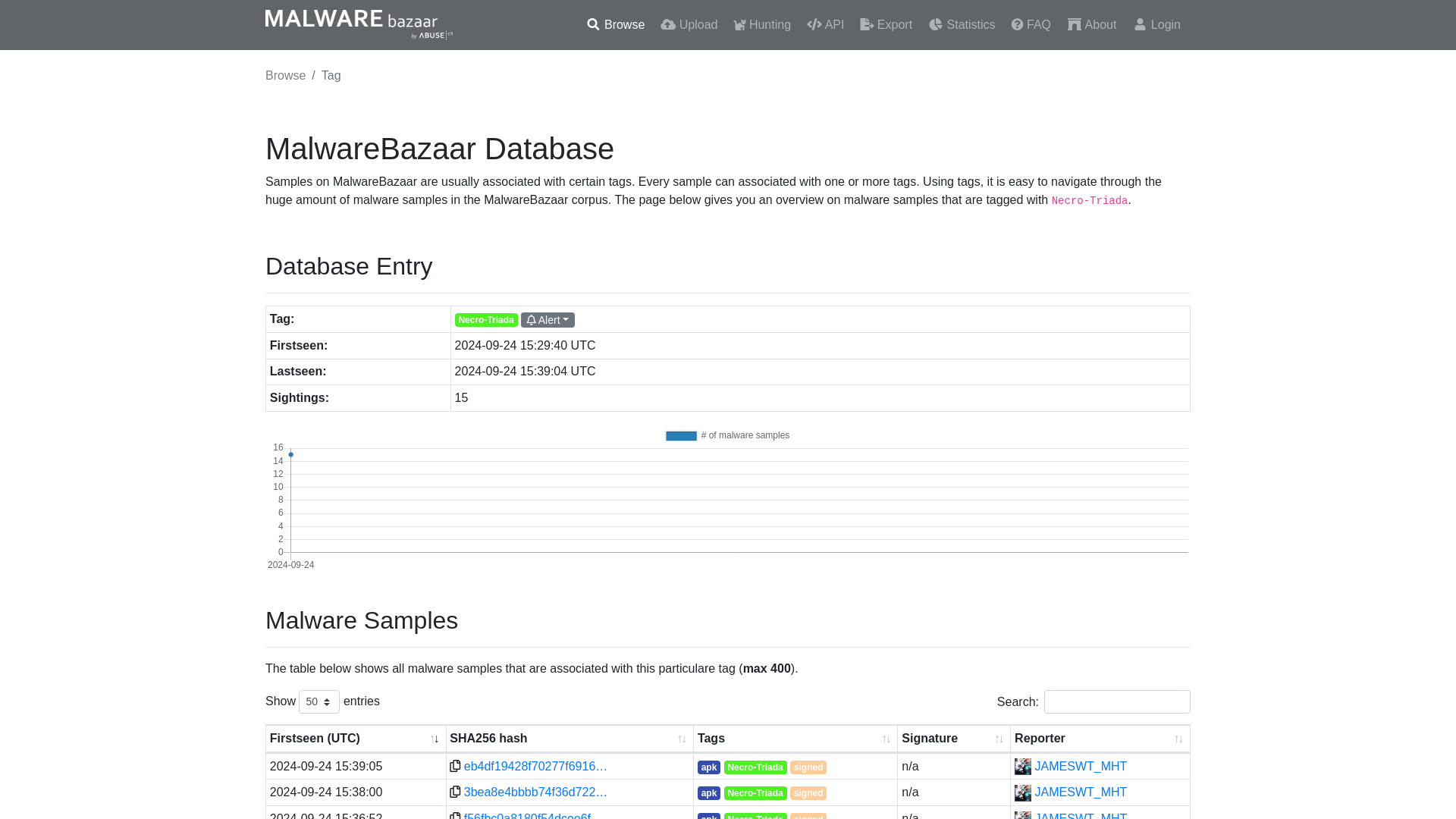Open the Show entries dropdown
Viewport: 1456px width, 819px height.
pyautogui.click(x=319, y=701)
